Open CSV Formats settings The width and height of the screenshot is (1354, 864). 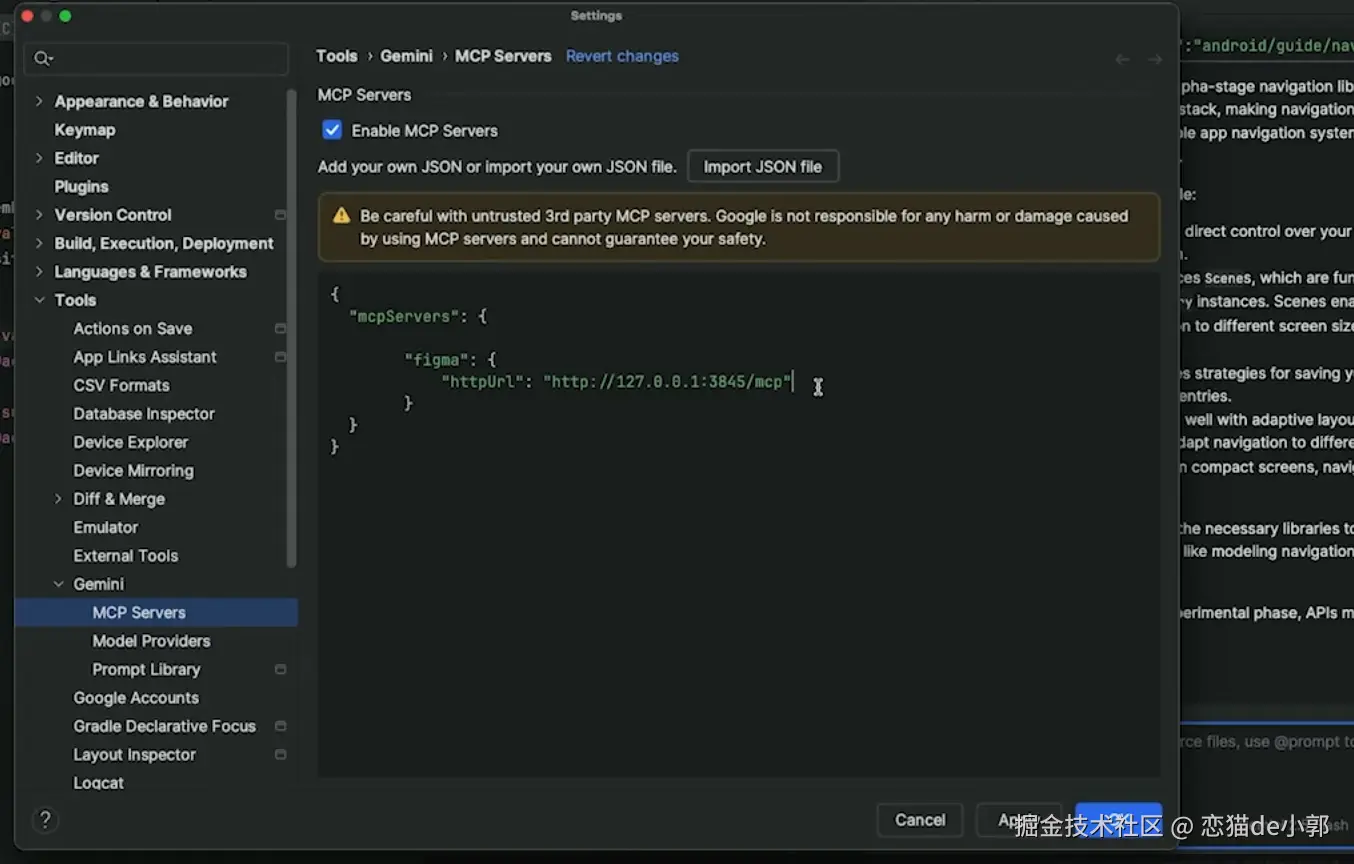121,386
